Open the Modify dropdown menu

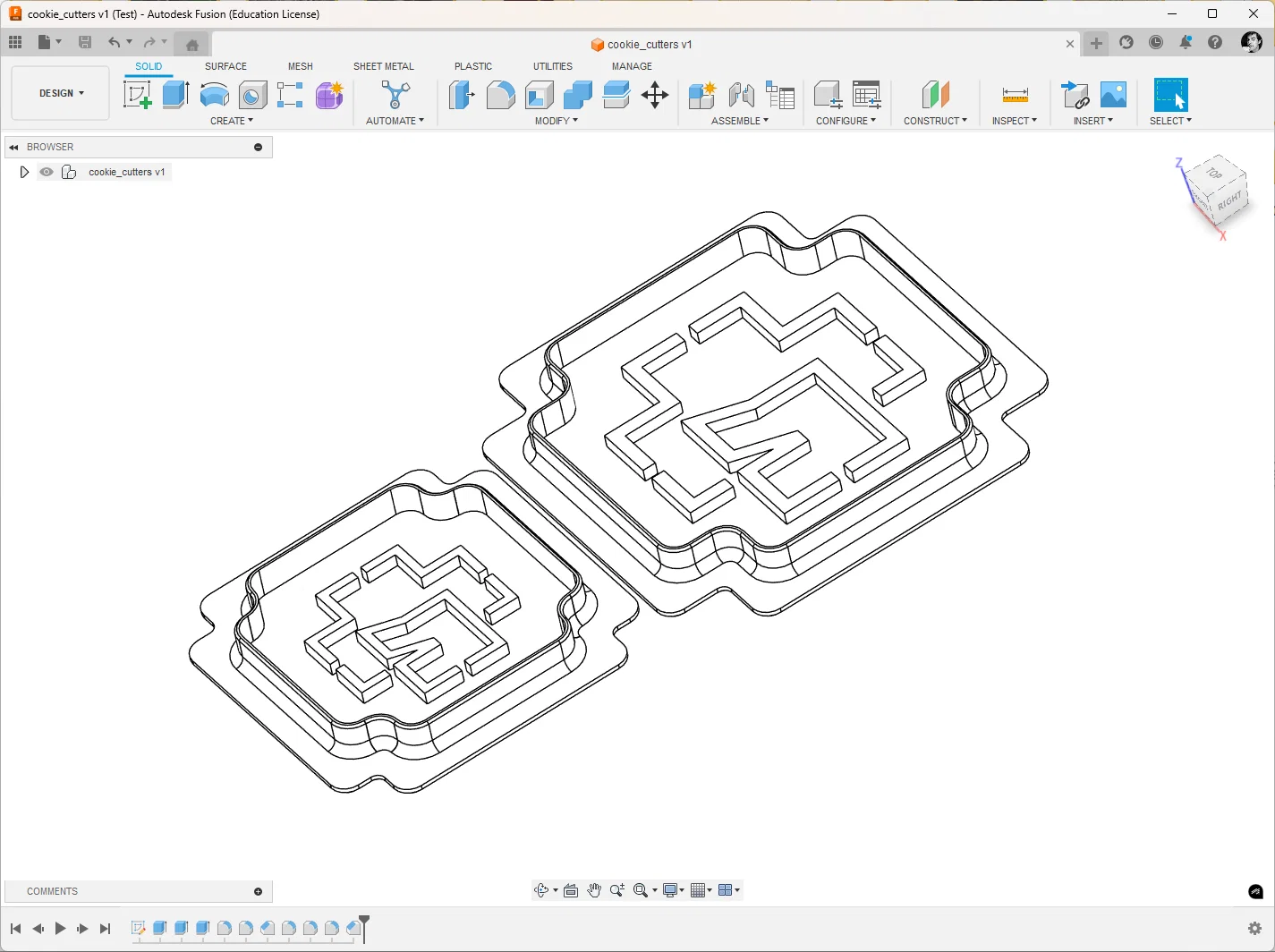click(556, 121)
